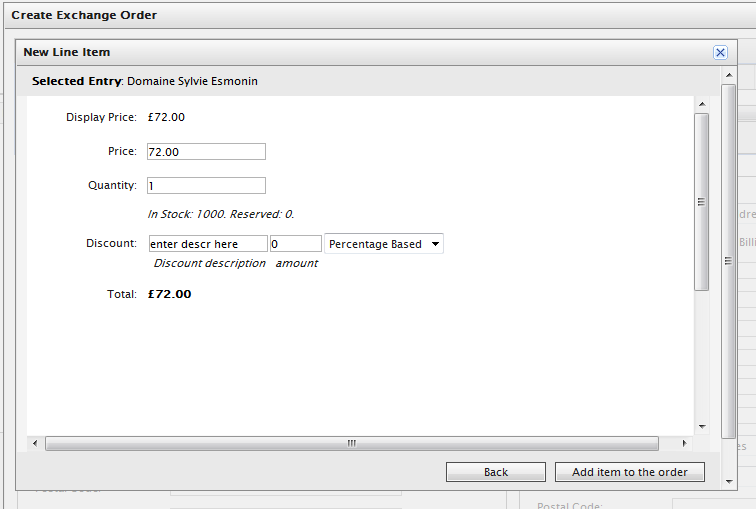This screenshot has width=756, height=509.
Task: Click the horizontal scrollbar thumb
Action: pos(352,443)
